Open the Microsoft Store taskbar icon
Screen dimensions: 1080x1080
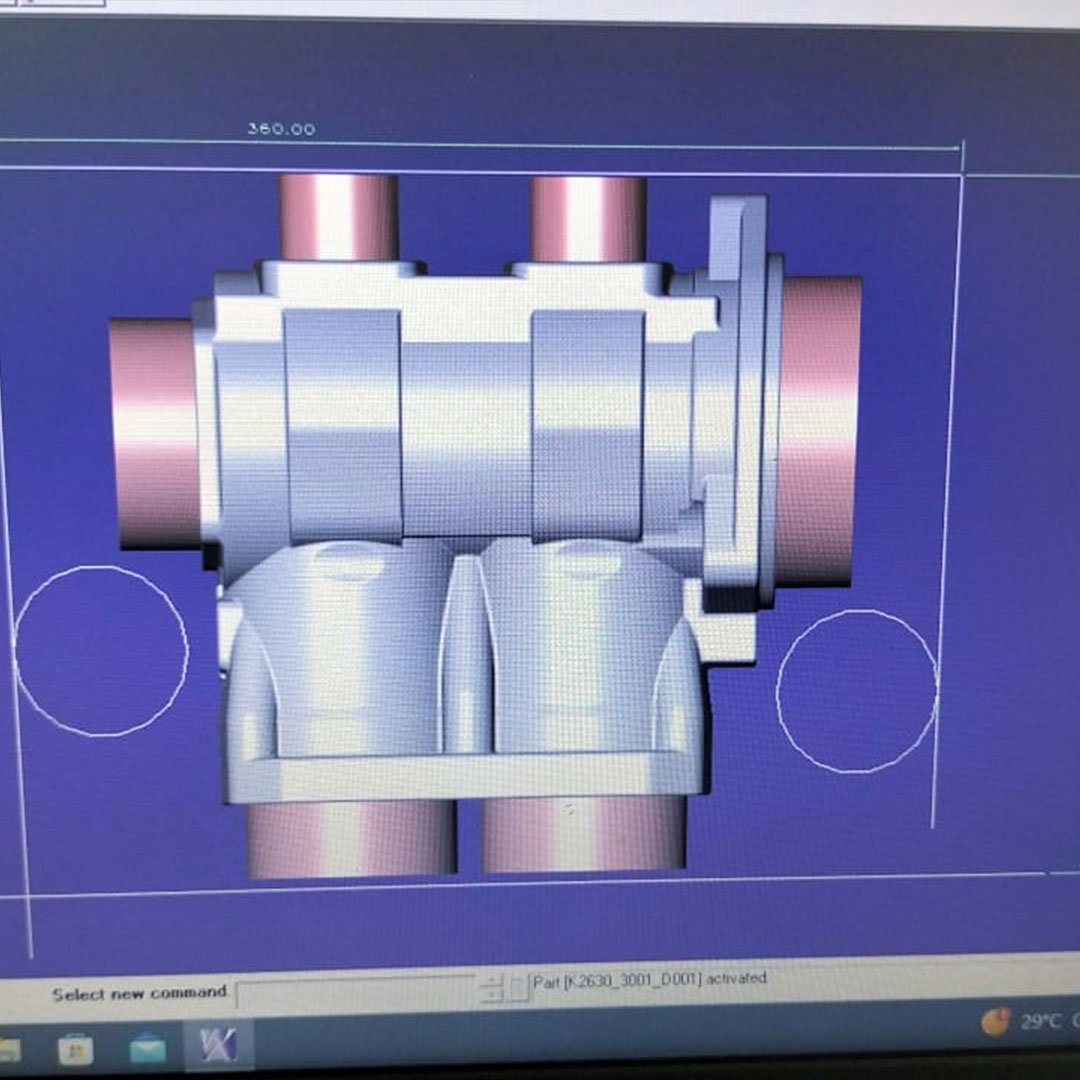coord(76,1050)
